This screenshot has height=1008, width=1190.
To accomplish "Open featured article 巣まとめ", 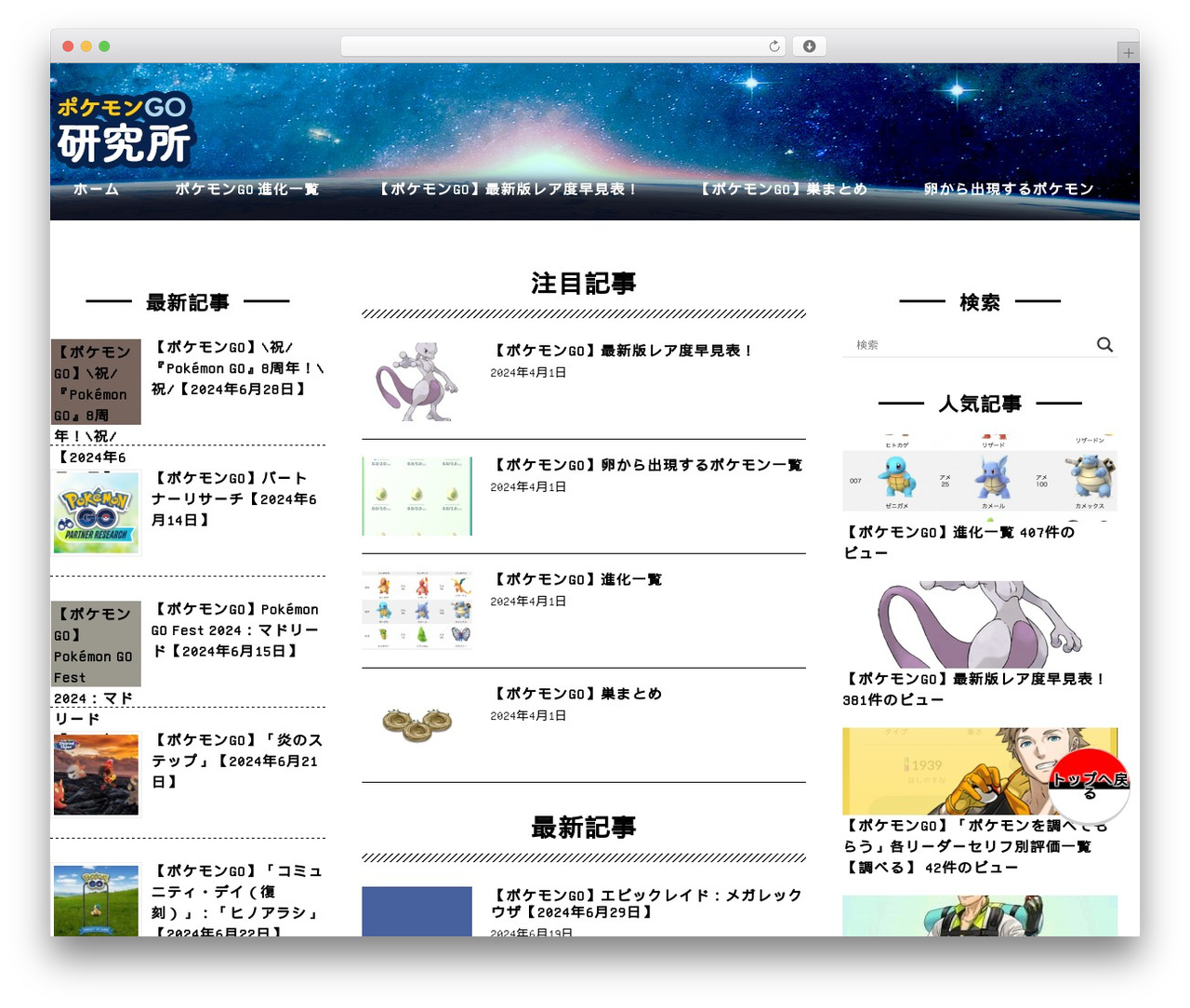I will point(576,694).
